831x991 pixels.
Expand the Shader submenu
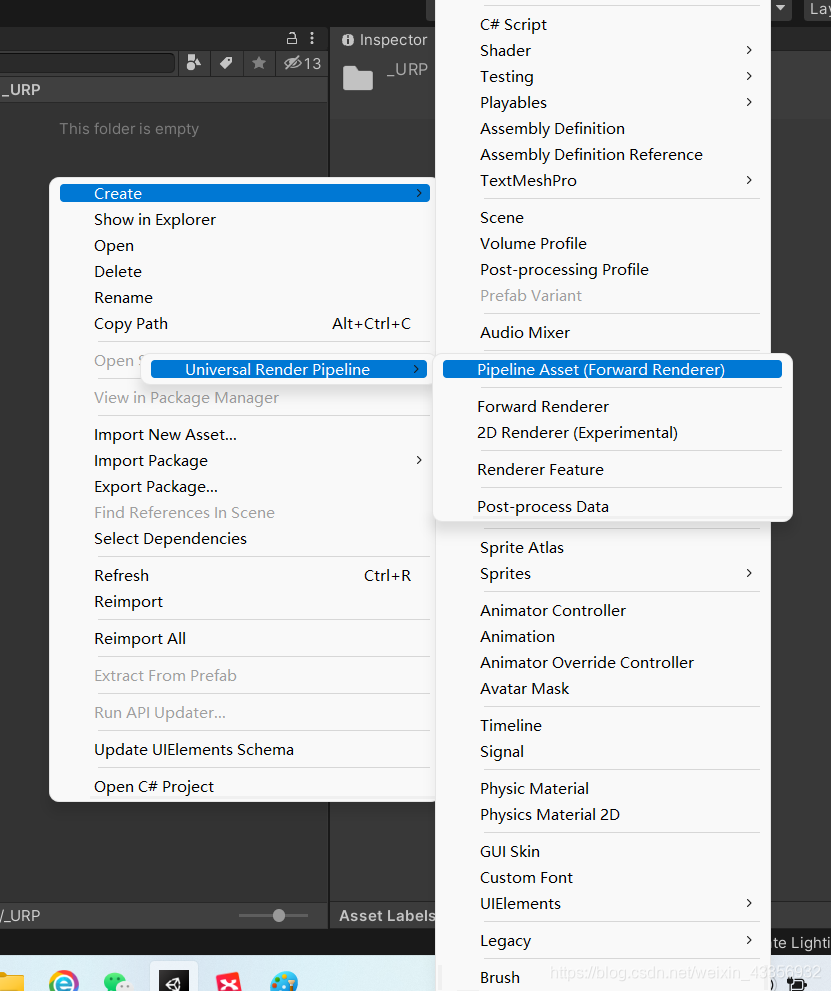click(604, 51)
